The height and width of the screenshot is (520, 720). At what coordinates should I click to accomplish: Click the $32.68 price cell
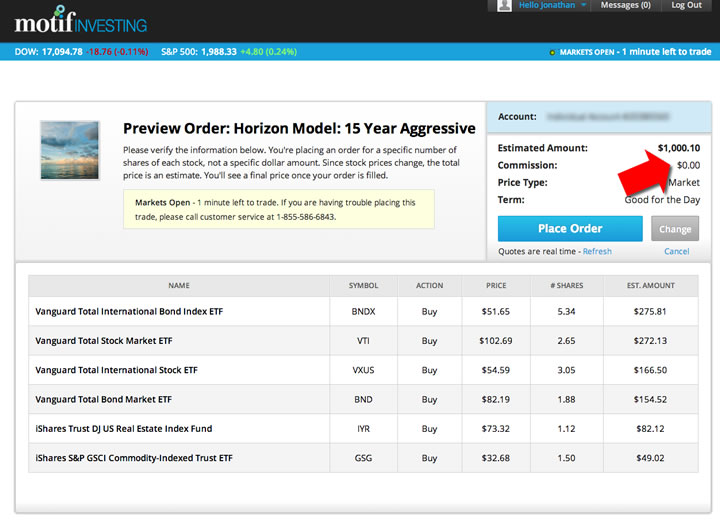tap(495, 458)
